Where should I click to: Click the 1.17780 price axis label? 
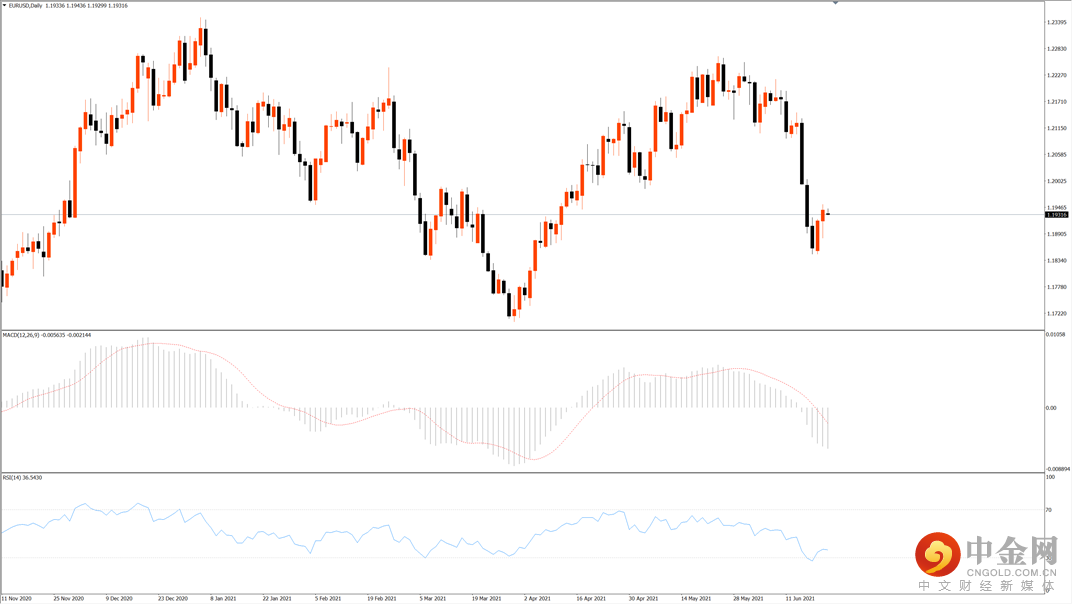(x=1057, y=287)
